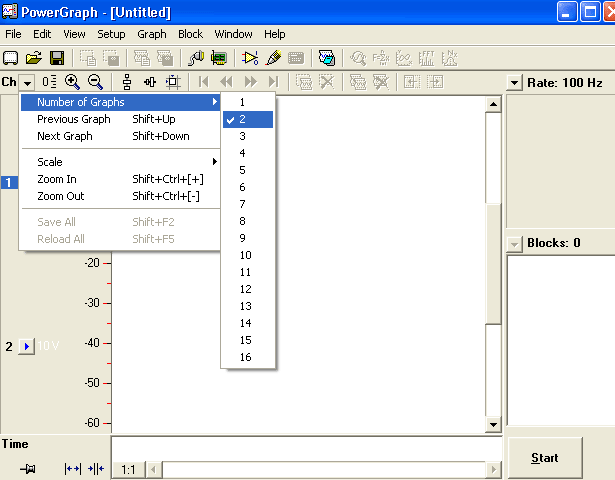This screenshot has height=480, width=615.
Task: Click horizontal scrollbar right arrow
Action: pos(493,469)
